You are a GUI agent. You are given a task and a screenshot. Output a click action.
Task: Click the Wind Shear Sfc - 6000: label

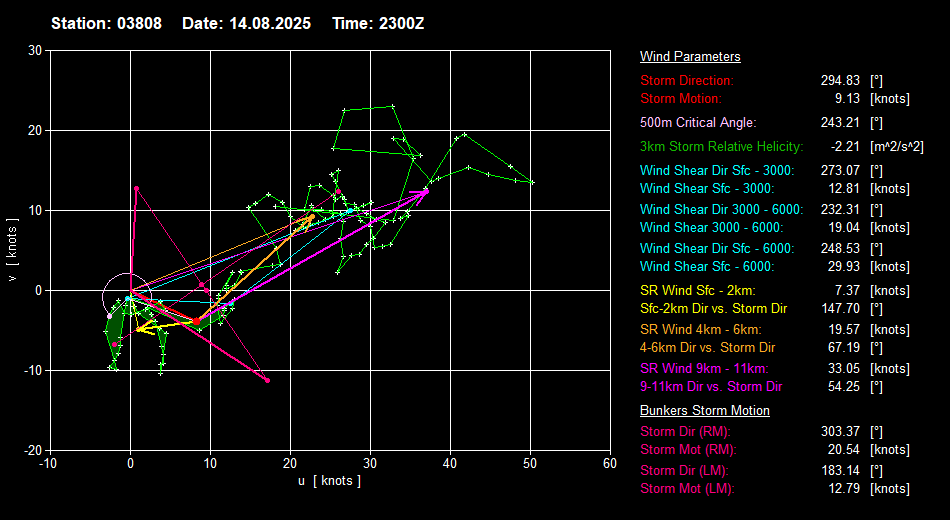point(707,267)
